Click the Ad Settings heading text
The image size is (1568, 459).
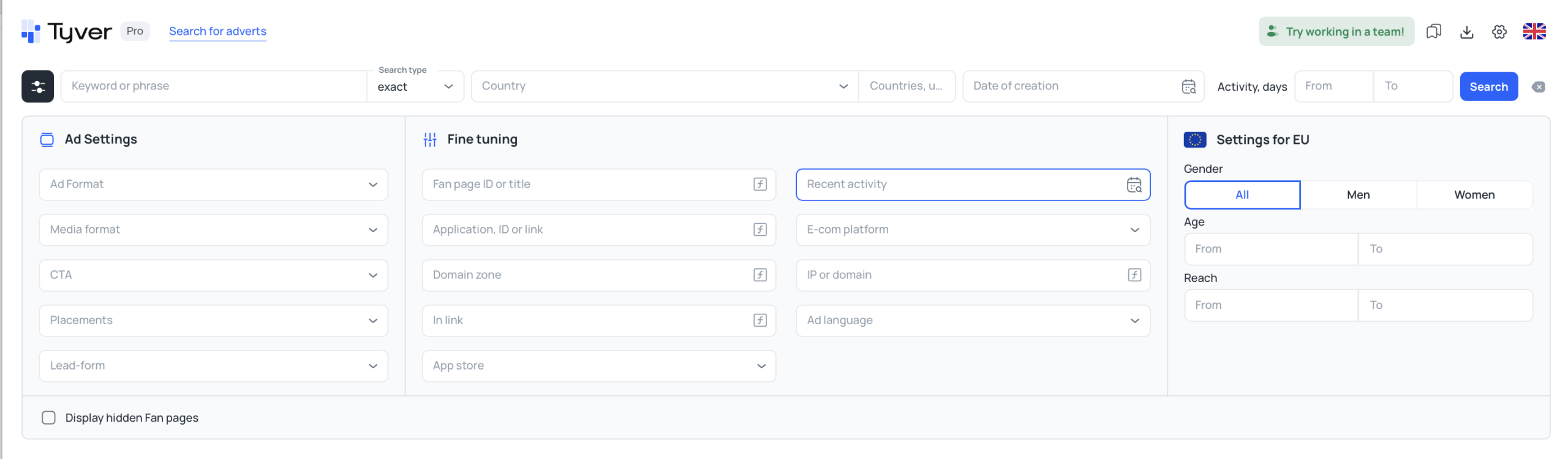click(x=101, y=140)
